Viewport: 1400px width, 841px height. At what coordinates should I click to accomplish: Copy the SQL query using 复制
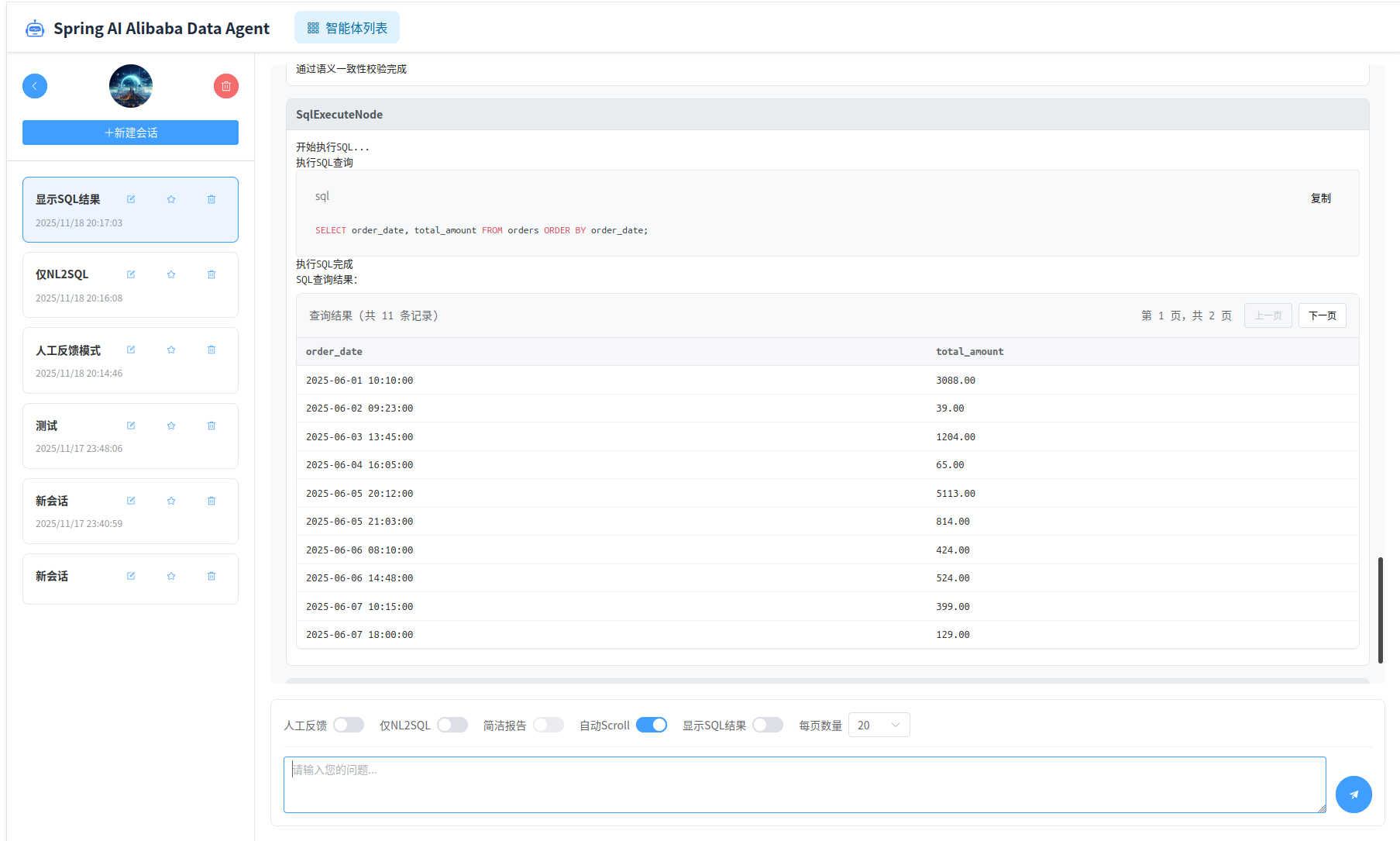tap(1321, 198)
